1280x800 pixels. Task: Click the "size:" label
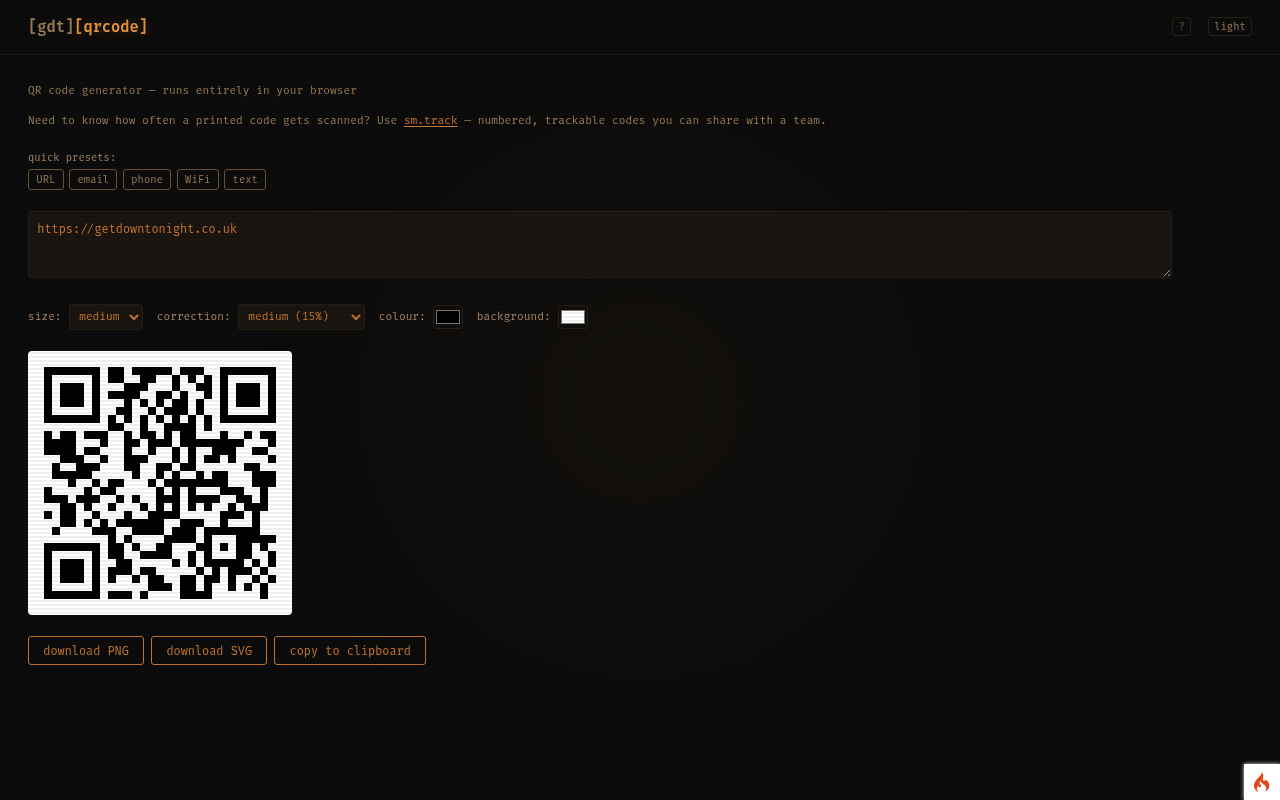pyautogui.click(x=45, y=316)
